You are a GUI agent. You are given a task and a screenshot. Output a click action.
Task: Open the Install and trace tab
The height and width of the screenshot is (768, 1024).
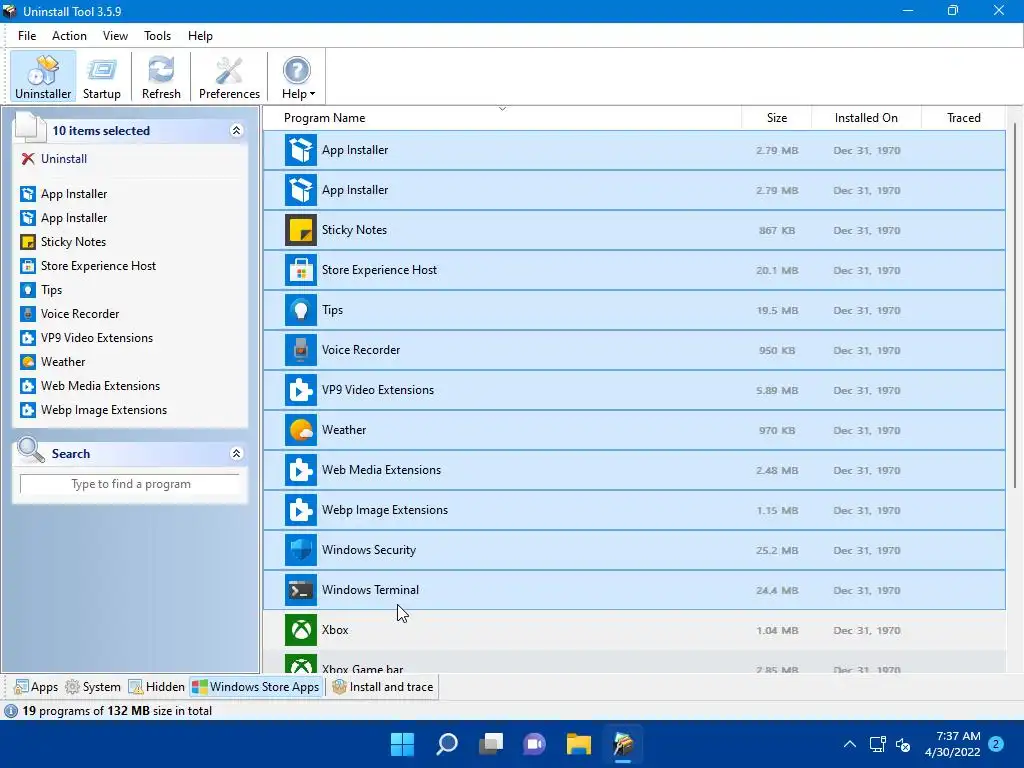383,687
